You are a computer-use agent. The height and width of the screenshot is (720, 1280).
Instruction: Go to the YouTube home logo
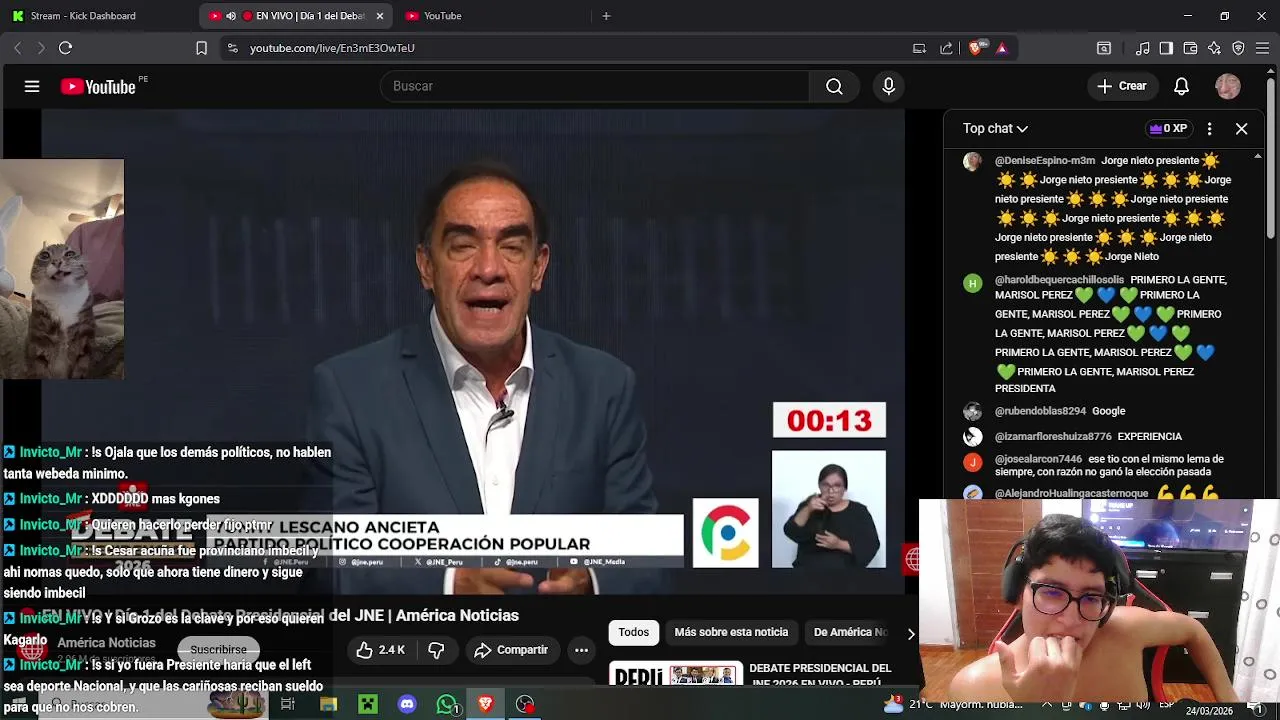tap(98, 87)
